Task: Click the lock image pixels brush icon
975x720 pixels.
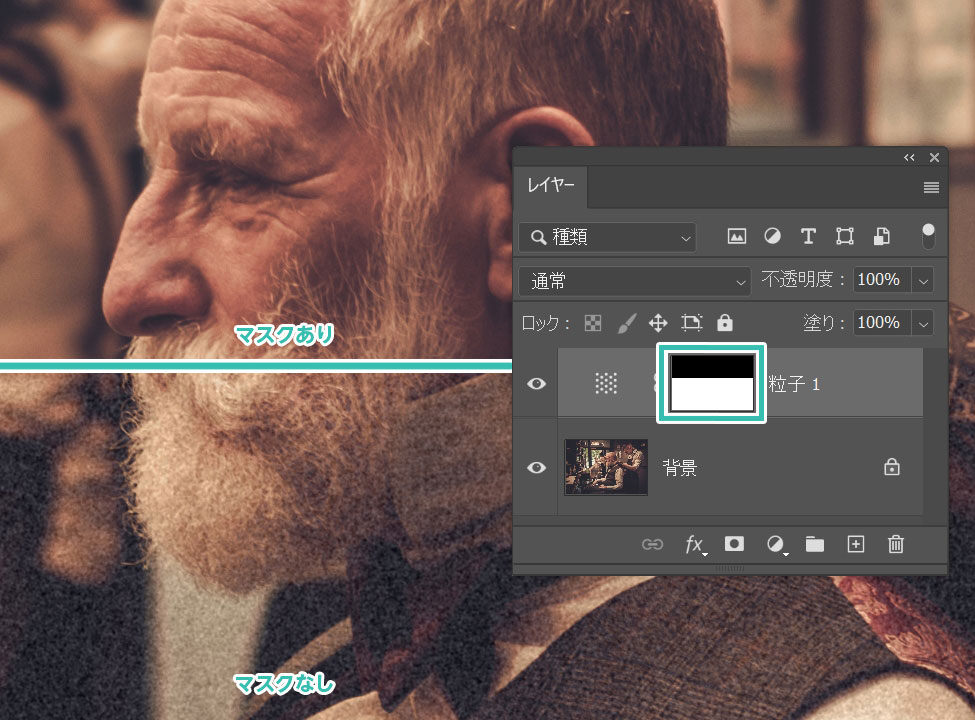Action: [625, 323]
